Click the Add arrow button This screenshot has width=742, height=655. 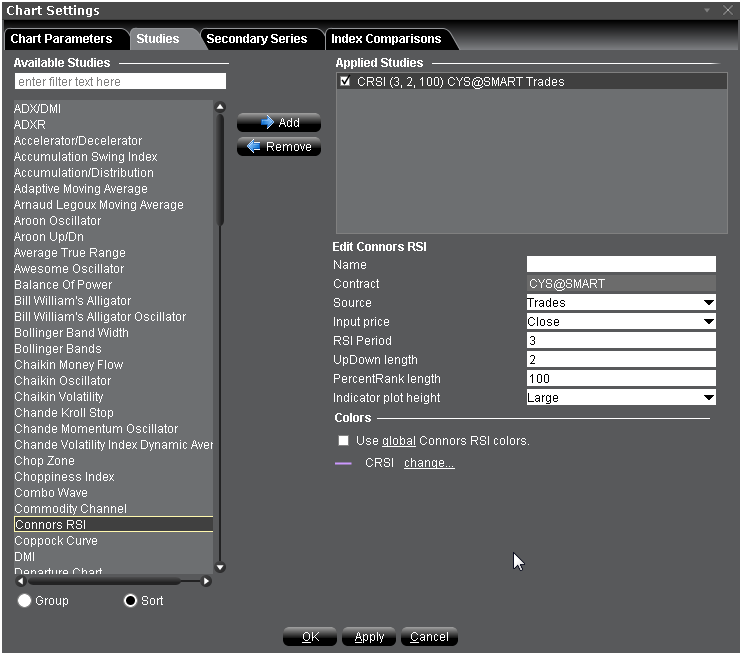[x=278, y=123]
